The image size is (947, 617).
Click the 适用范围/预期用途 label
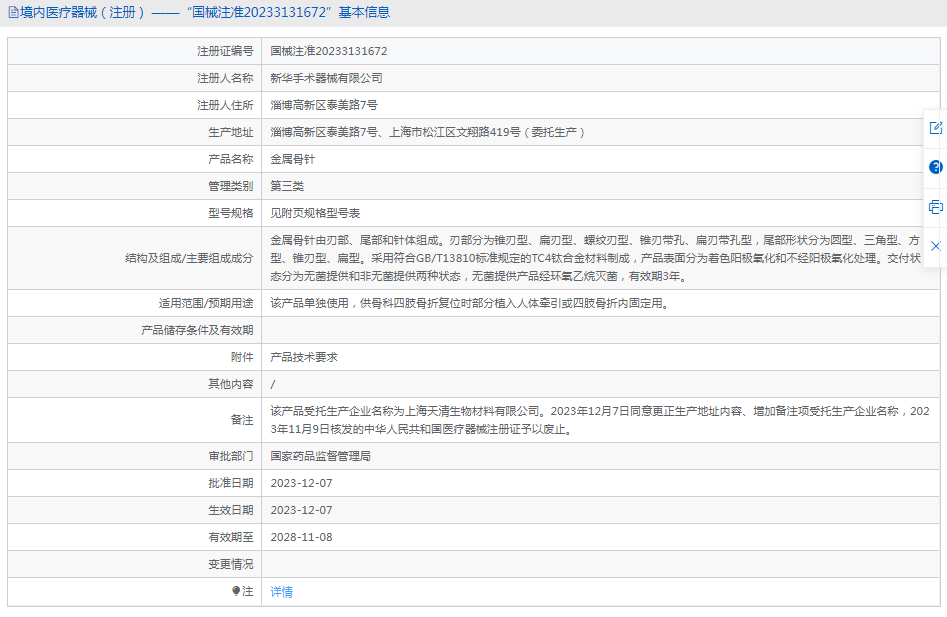[206, 303]
